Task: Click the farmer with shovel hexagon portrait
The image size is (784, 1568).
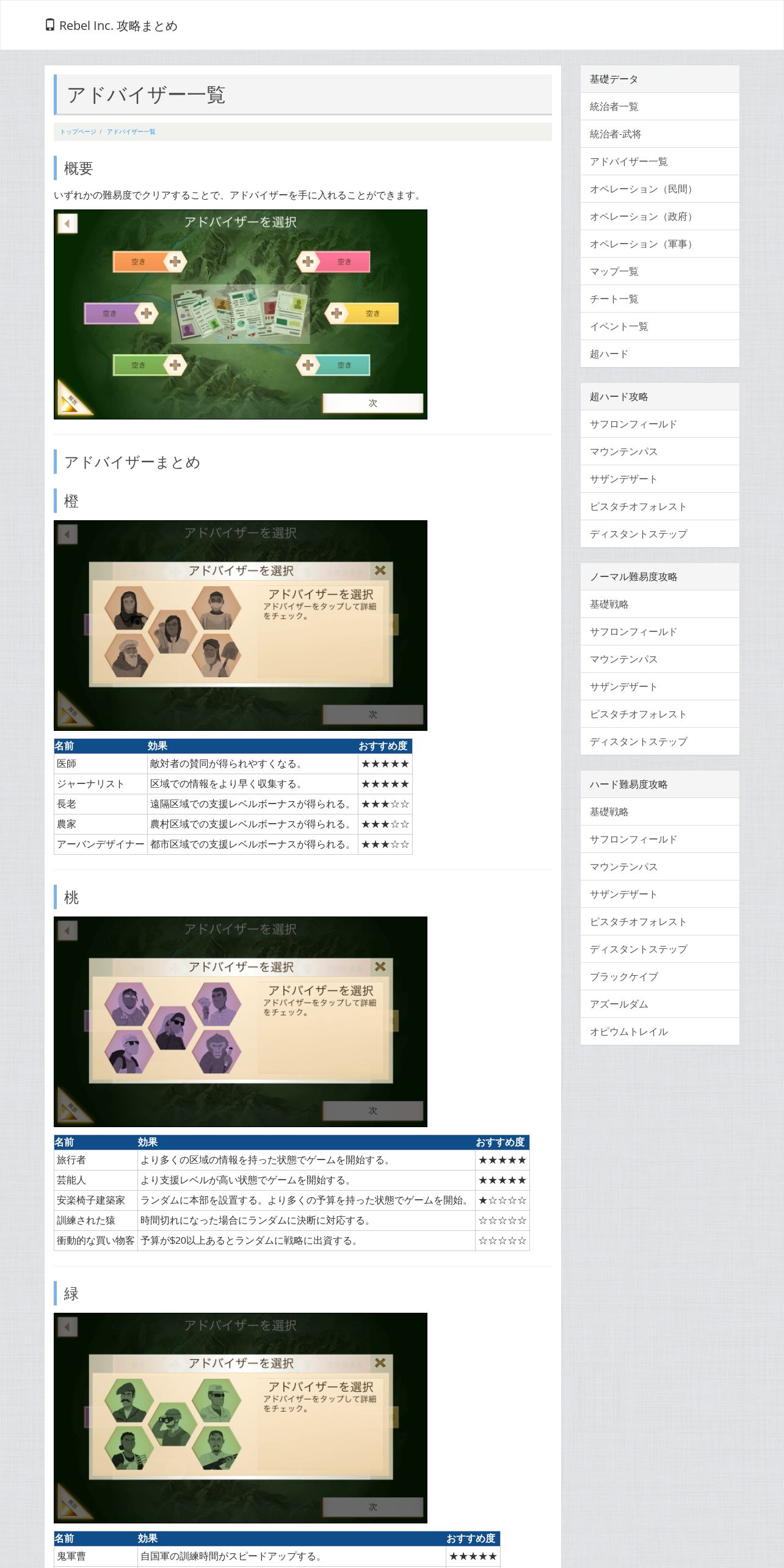Action: point(216,656)
